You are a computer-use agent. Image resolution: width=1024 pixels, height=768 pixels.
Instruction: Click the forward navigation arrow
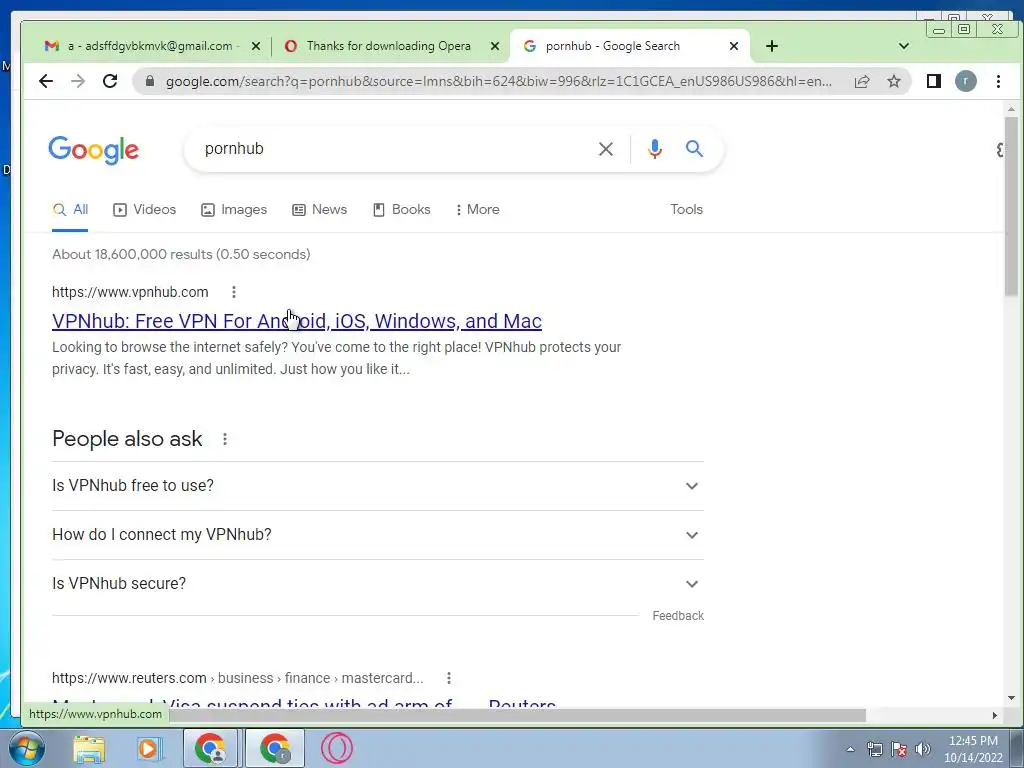[78, 81]
